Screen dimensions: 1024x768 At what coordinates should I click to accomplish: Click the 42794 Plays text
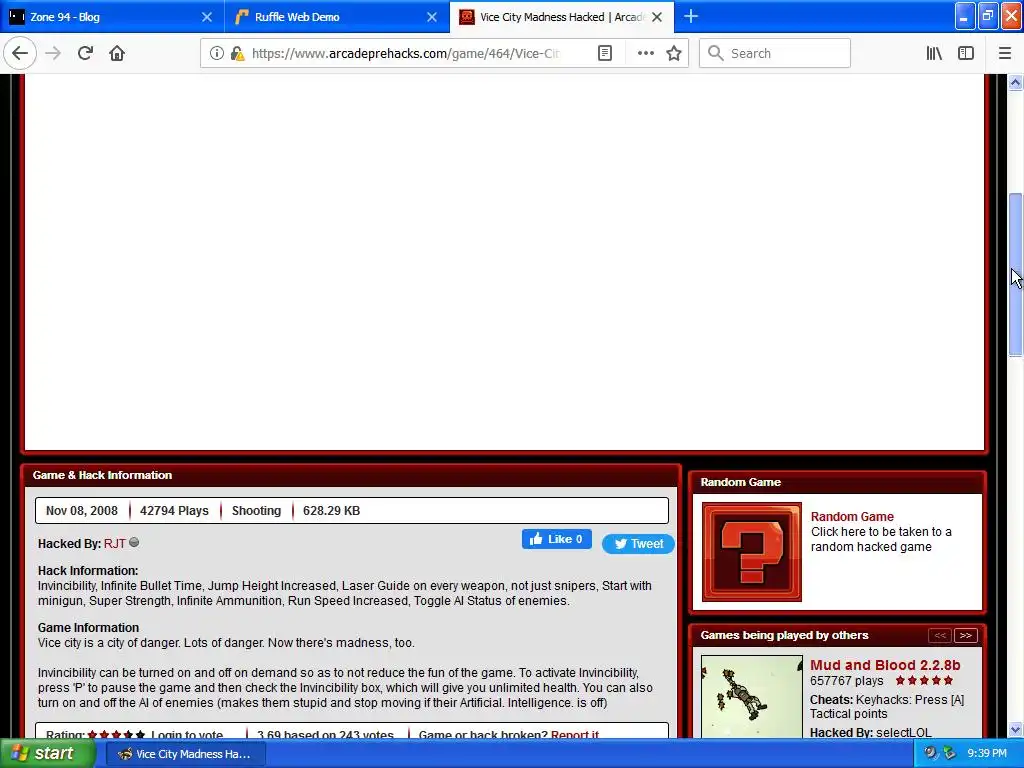coord(174,511)
